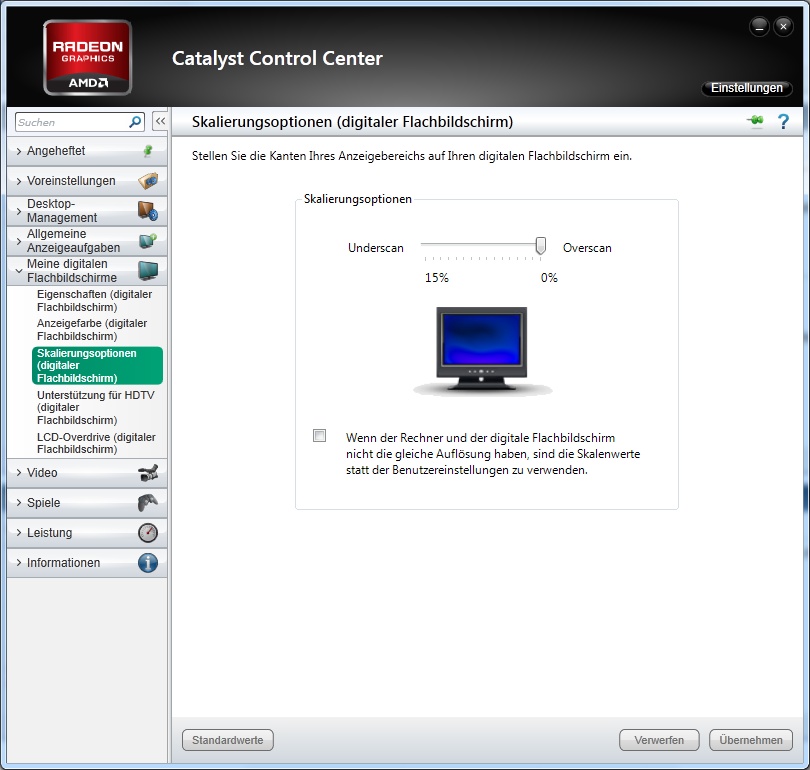This screenshot has height=770, width=810.
Task: Click the Video camera icon
Action: 148,473
